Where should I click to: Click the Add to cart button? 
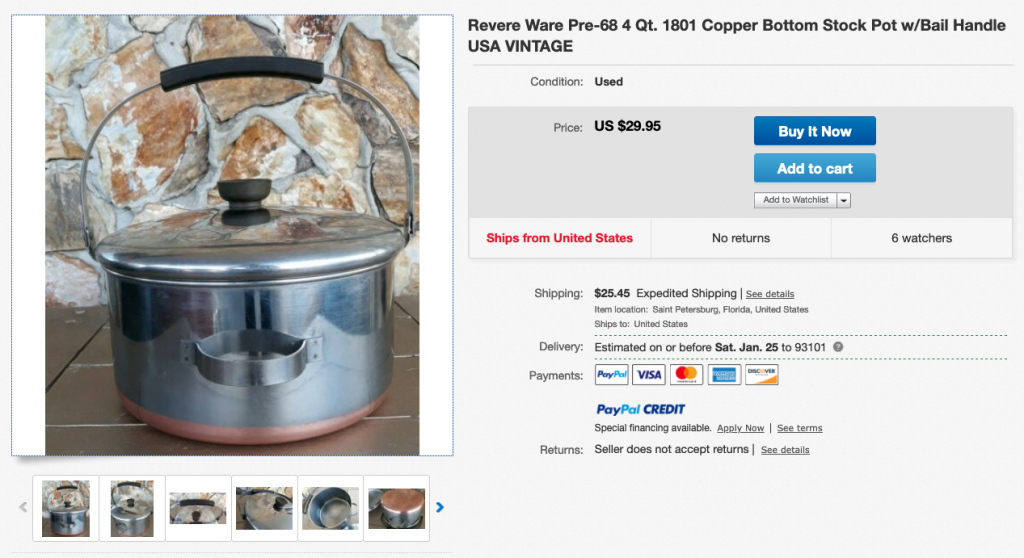[x=814, y=168]
